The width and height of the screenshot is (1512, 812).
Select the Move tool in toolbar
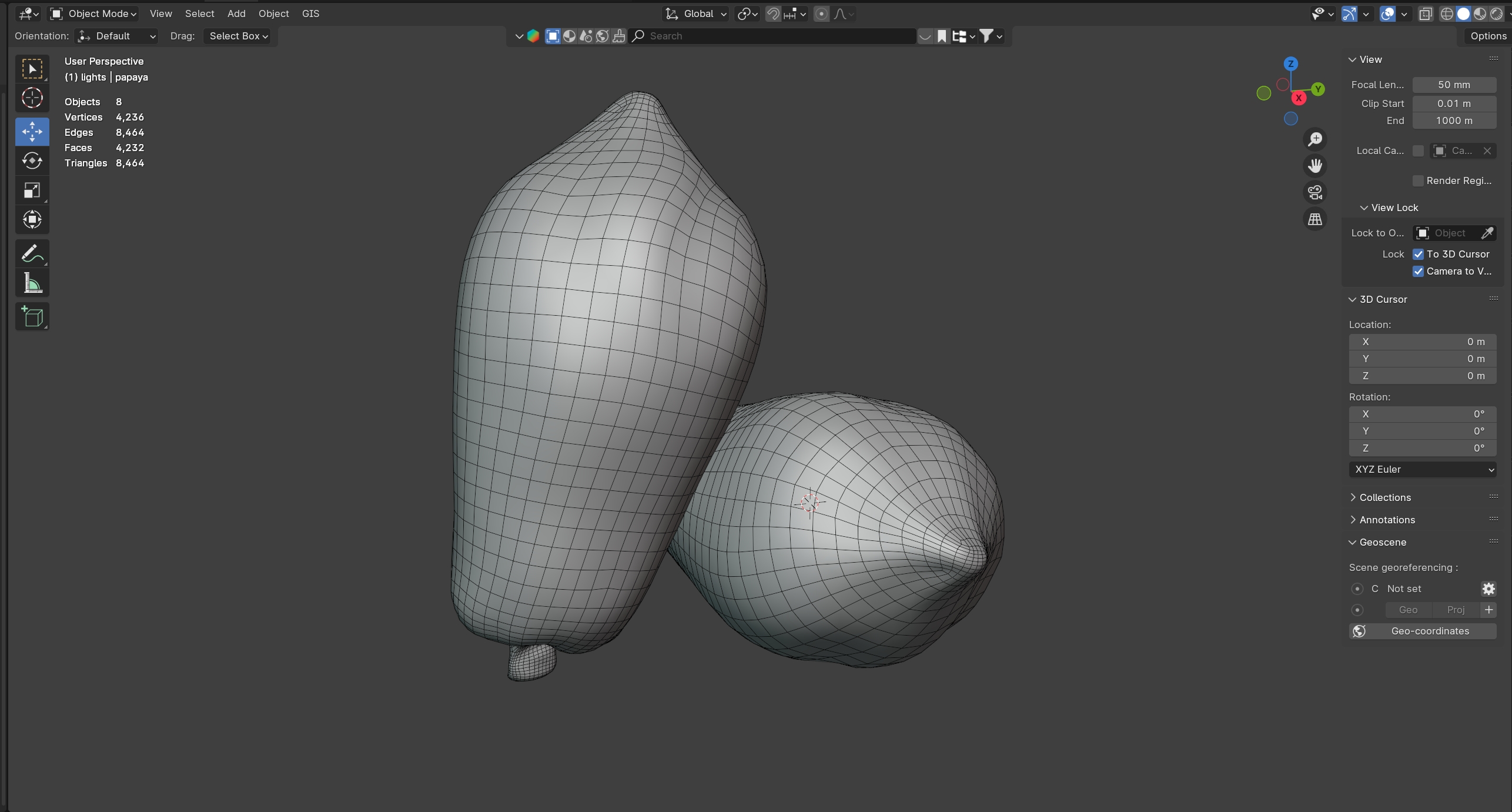32,131
